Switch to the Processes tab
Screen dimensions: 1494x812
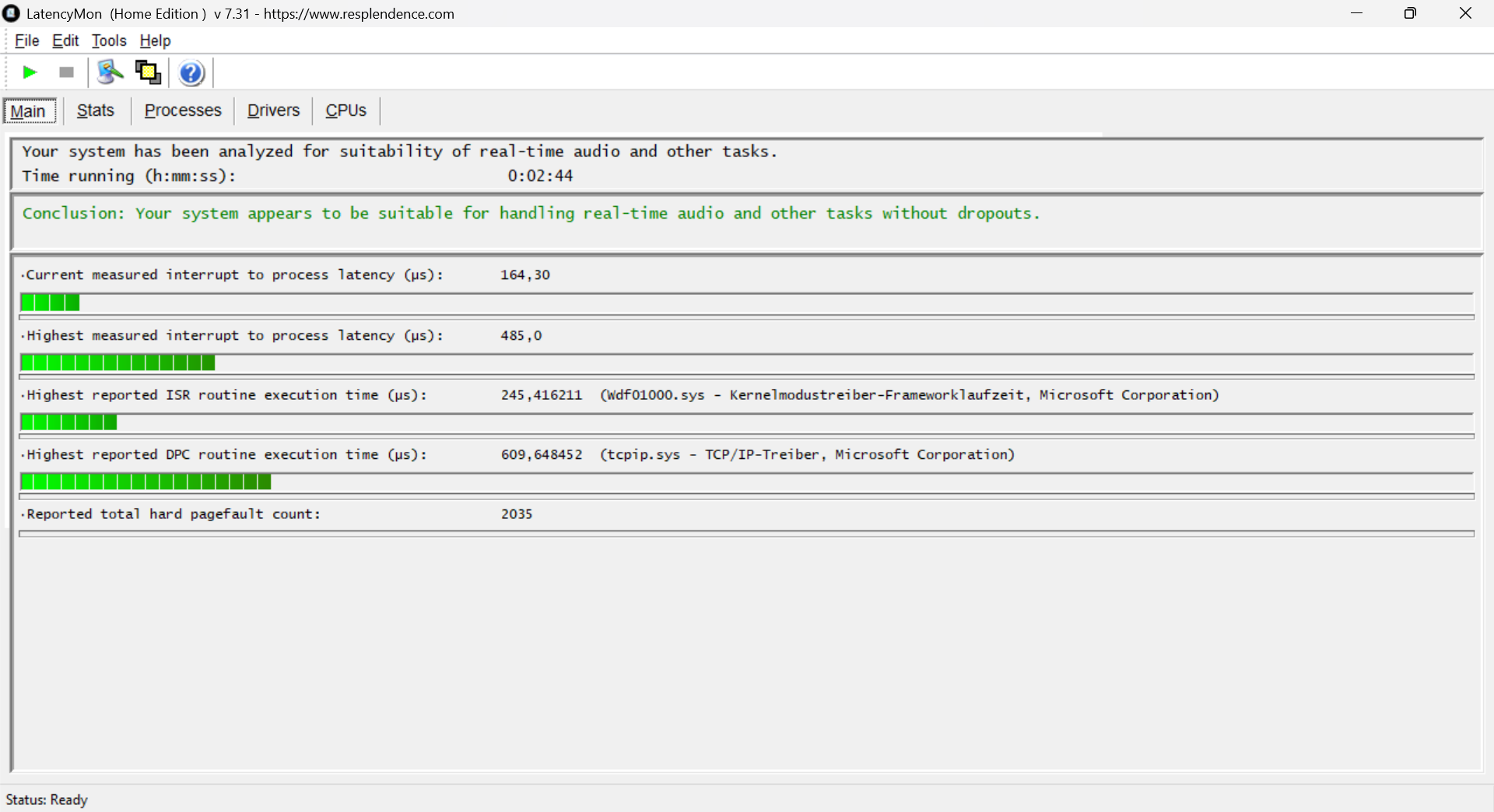[183, 110]
